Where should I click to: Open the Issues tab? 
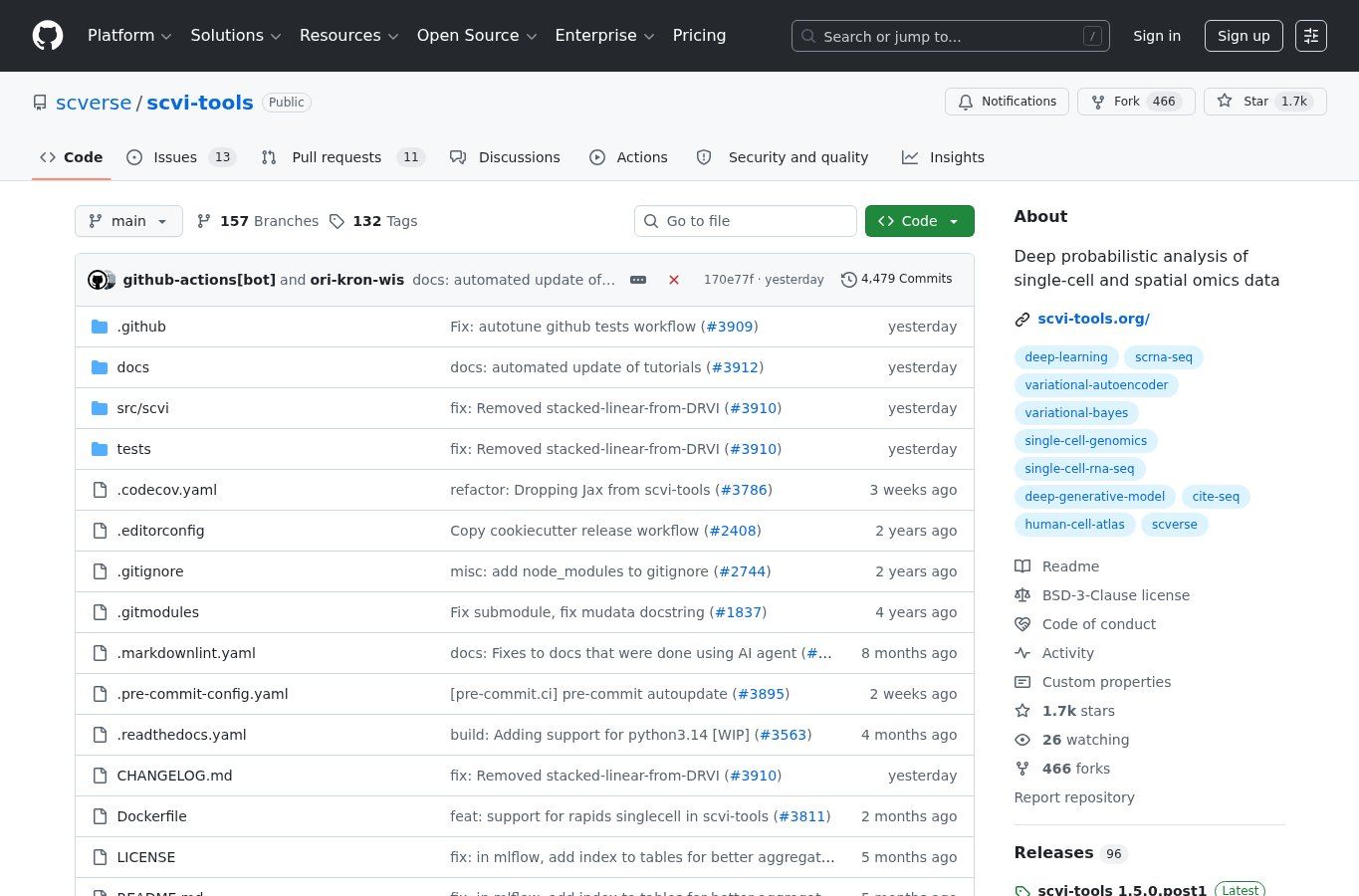181,157
